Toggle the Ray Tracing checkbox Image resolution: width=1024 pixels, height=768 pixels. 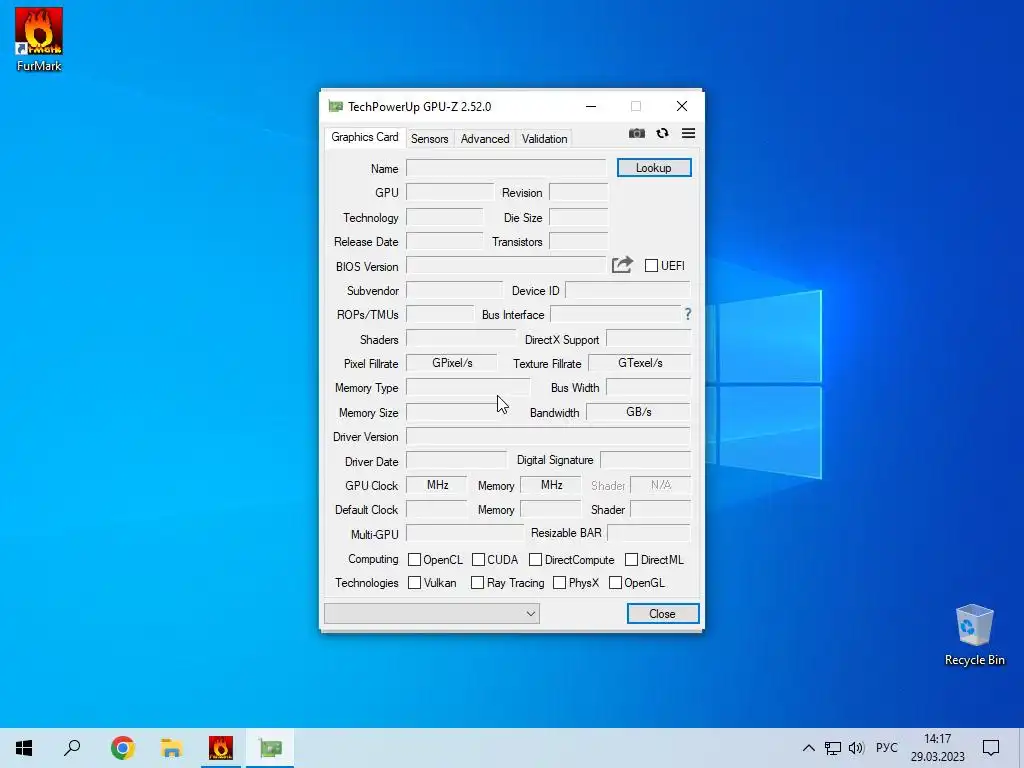click(477, 583)
